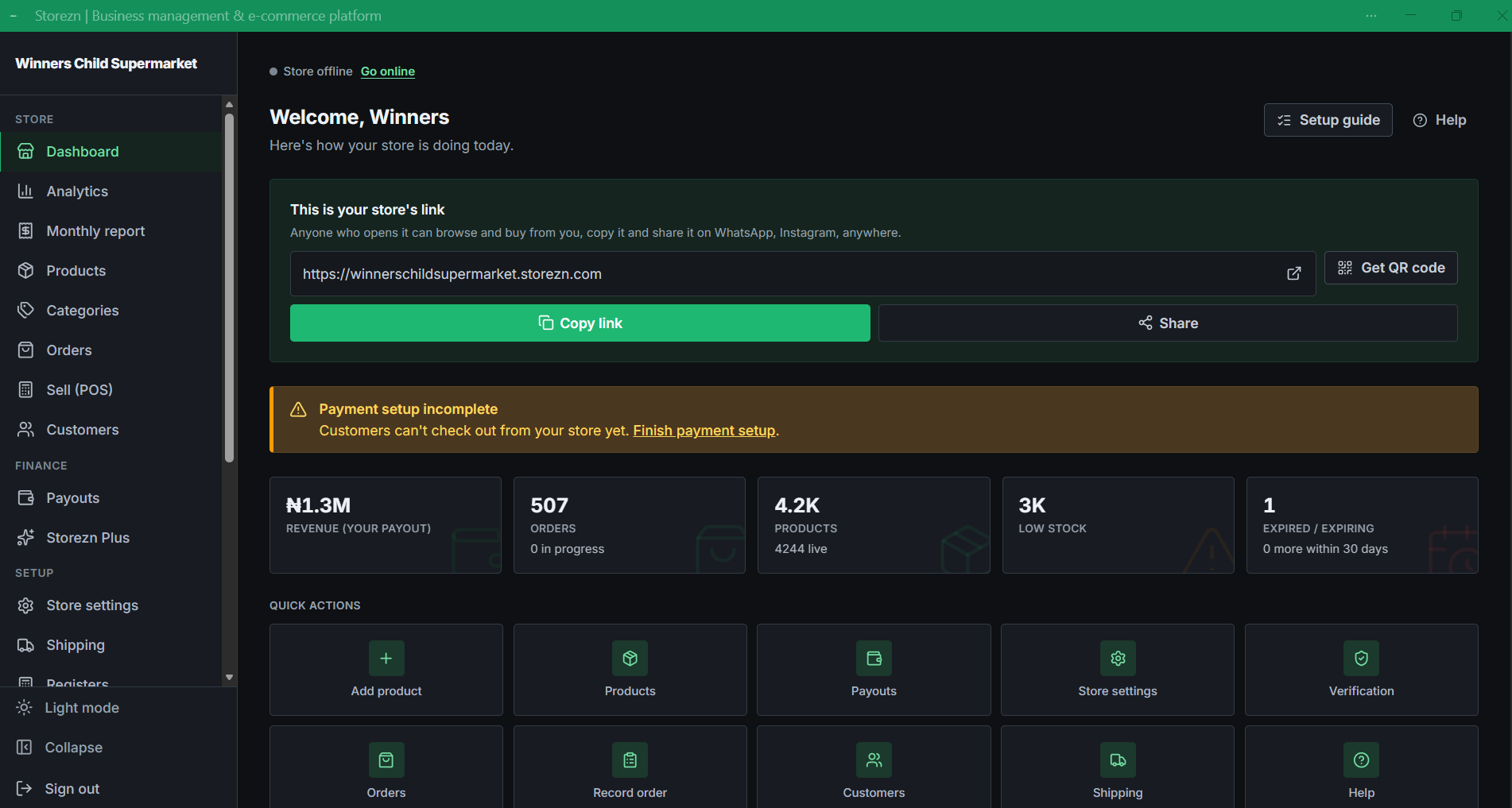1512x808 pixels.
Task: Navigate to Categories in sidebar
Action: (111, 311)
